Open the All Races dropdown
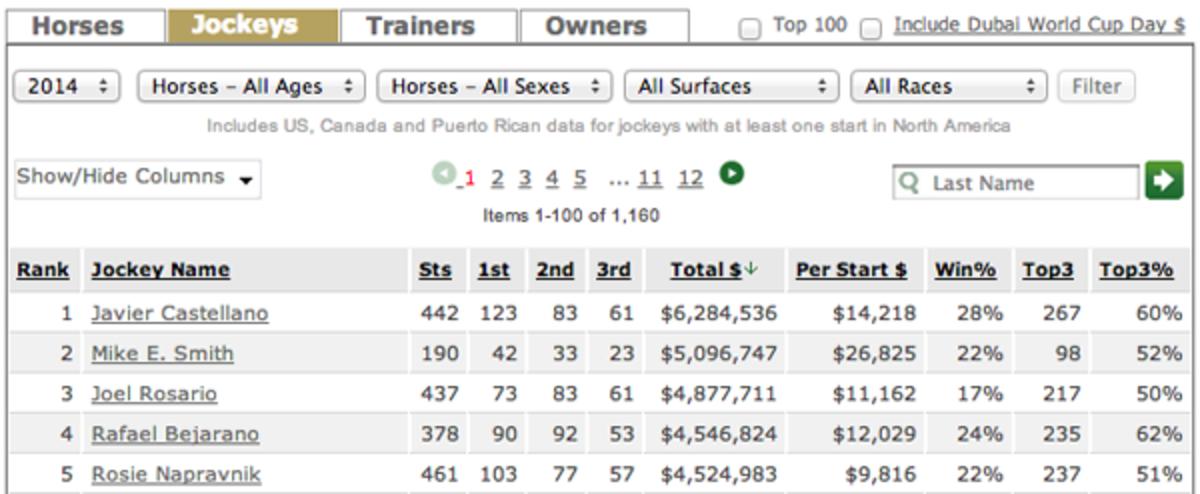This screenshot has width=1200, height=494. coord(948,87)
